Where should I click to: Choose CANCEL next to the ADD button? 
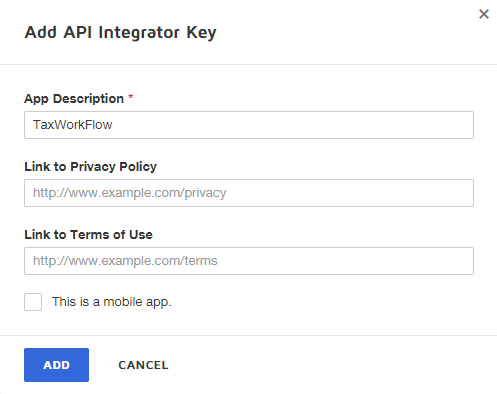click(x=143, y=365)
